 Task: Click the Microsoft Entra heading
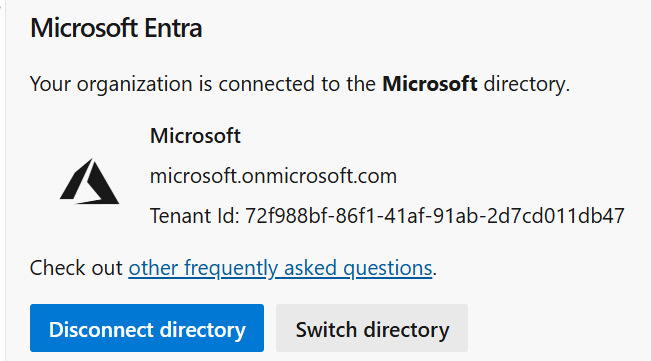pyautogui.click(x=116, y=28)
